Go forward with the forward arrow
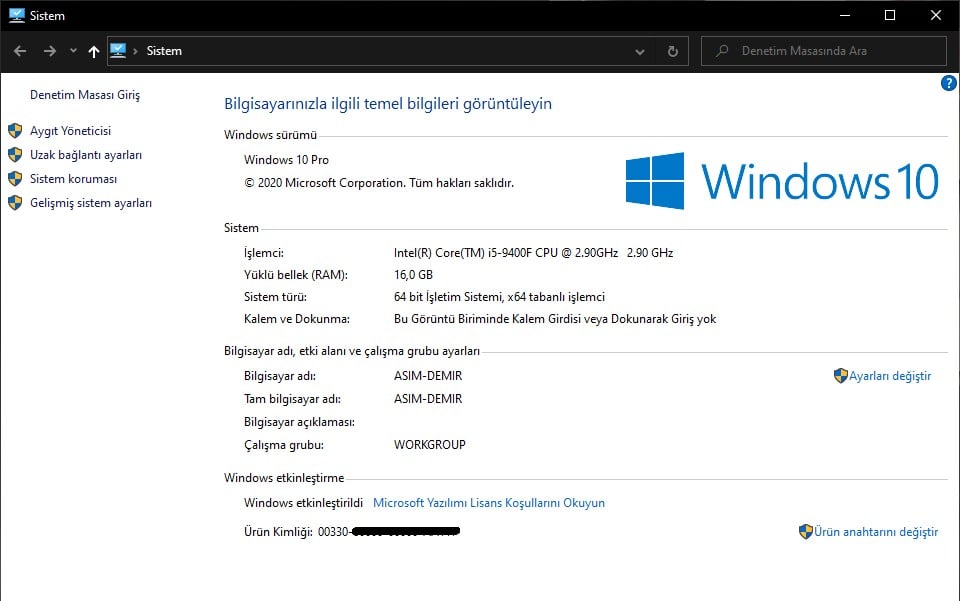The width and height of the screenshot is (960, 601). click(x=50, y=51)
